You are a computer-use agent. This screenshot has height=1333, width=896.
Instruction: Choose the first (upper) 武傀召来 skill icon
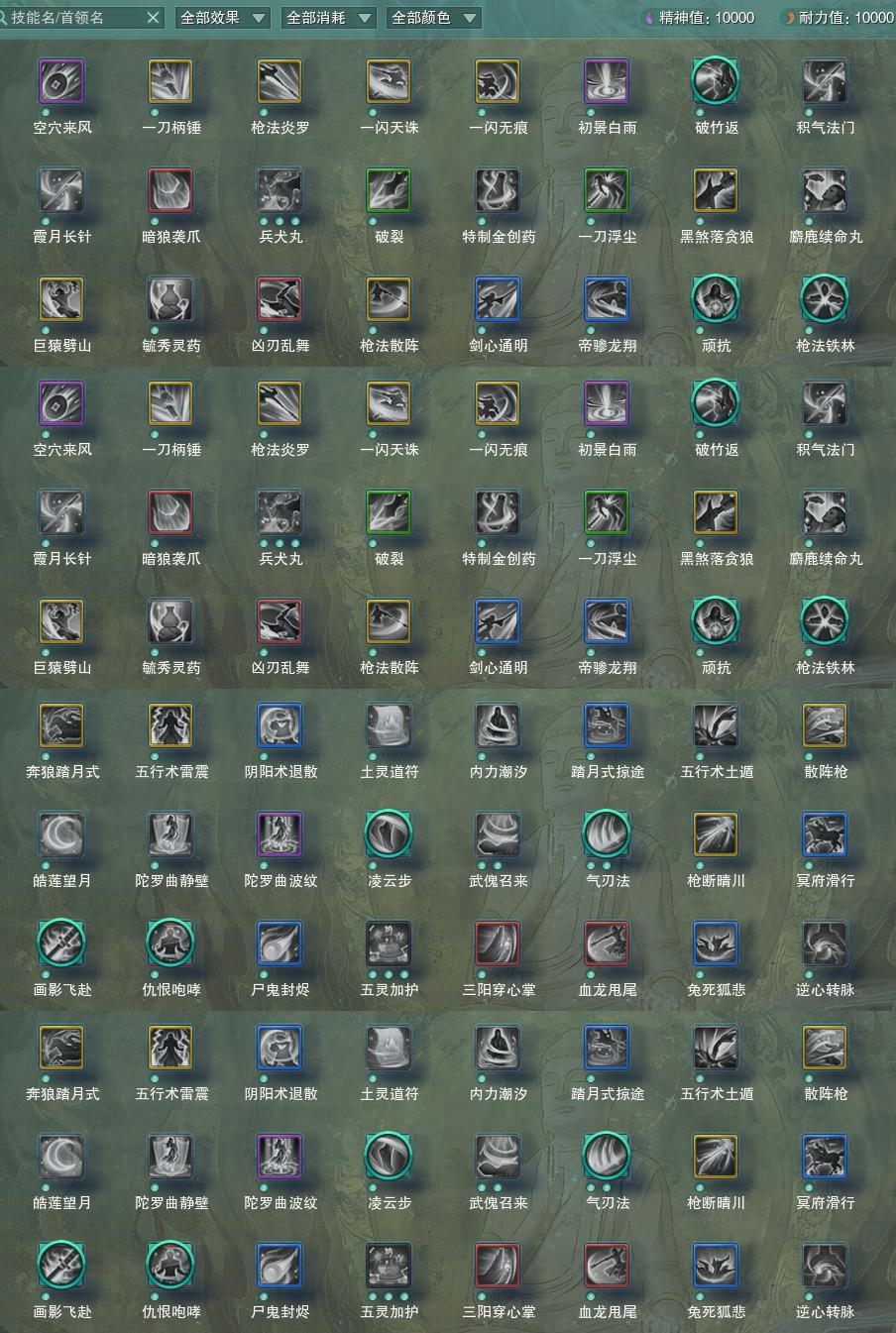(498, 834)
